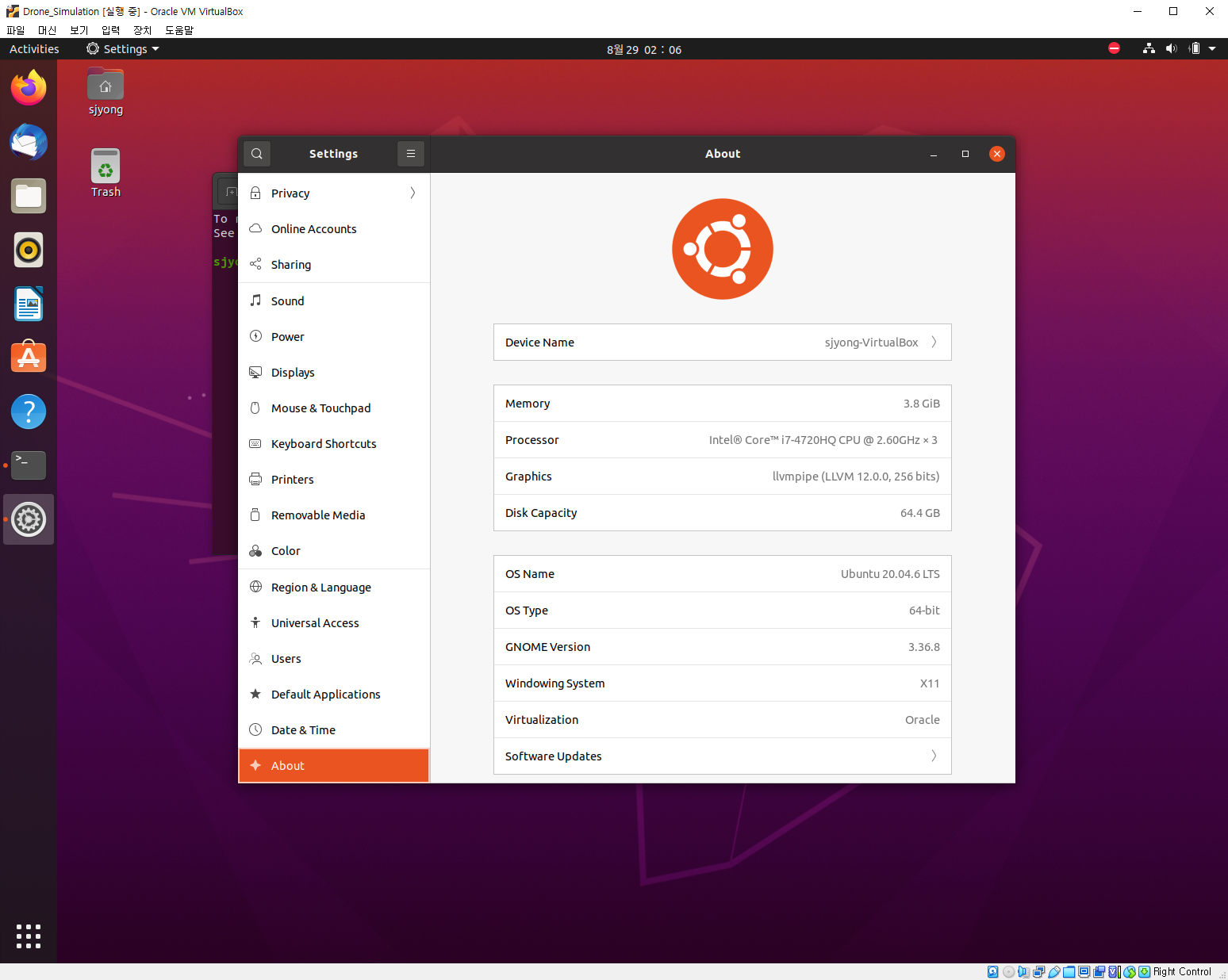Expand the Privacy submenu chevron
The width and height of the screenshot is (1228, 980).
pos(413,193)
